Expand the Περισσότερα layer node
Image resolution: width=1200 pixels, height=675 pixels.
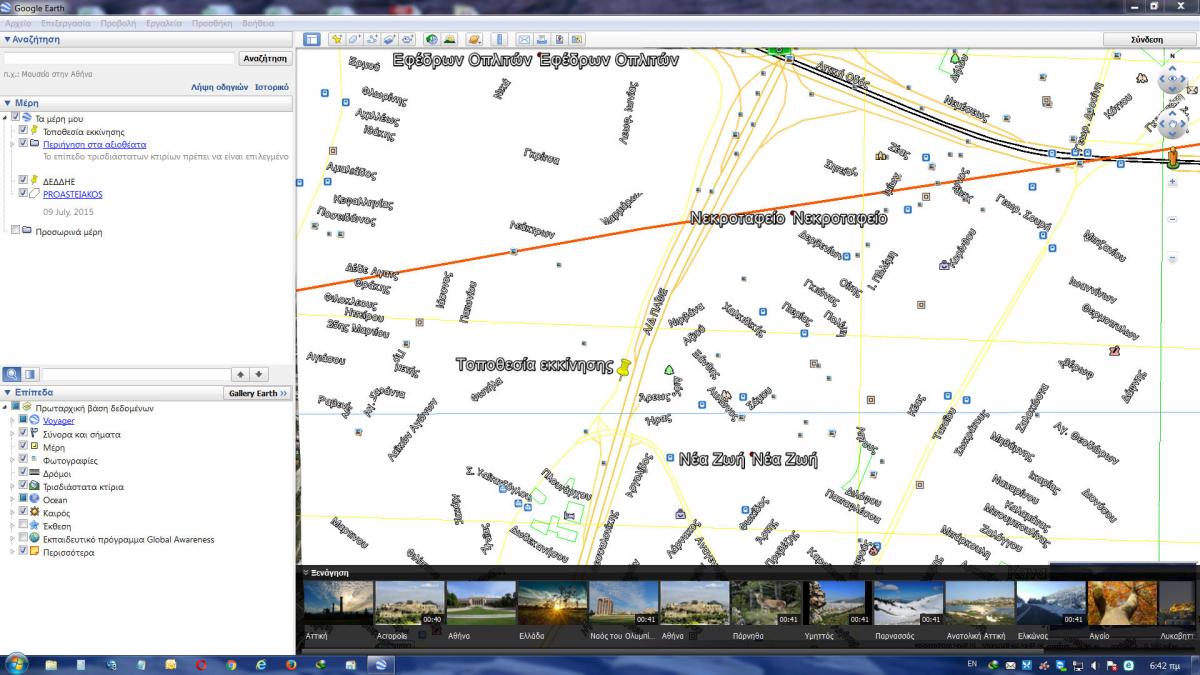[13, 551]
